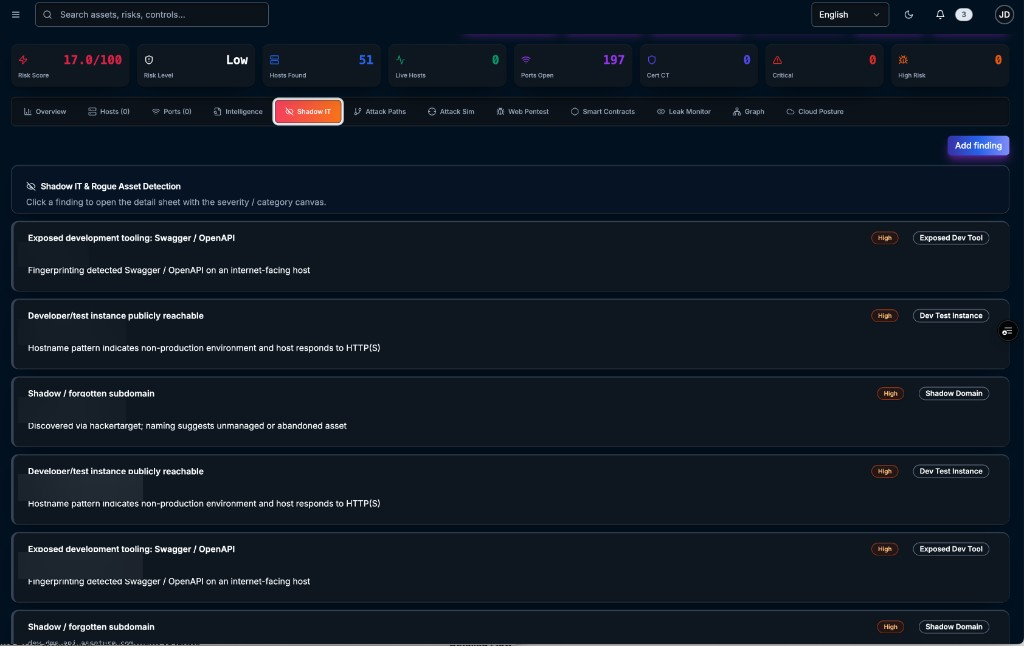Image resolution: width=1024 pixels, height=646 pixels.
Task: Select the active Shadow IT tab
Action: [308, 112]
